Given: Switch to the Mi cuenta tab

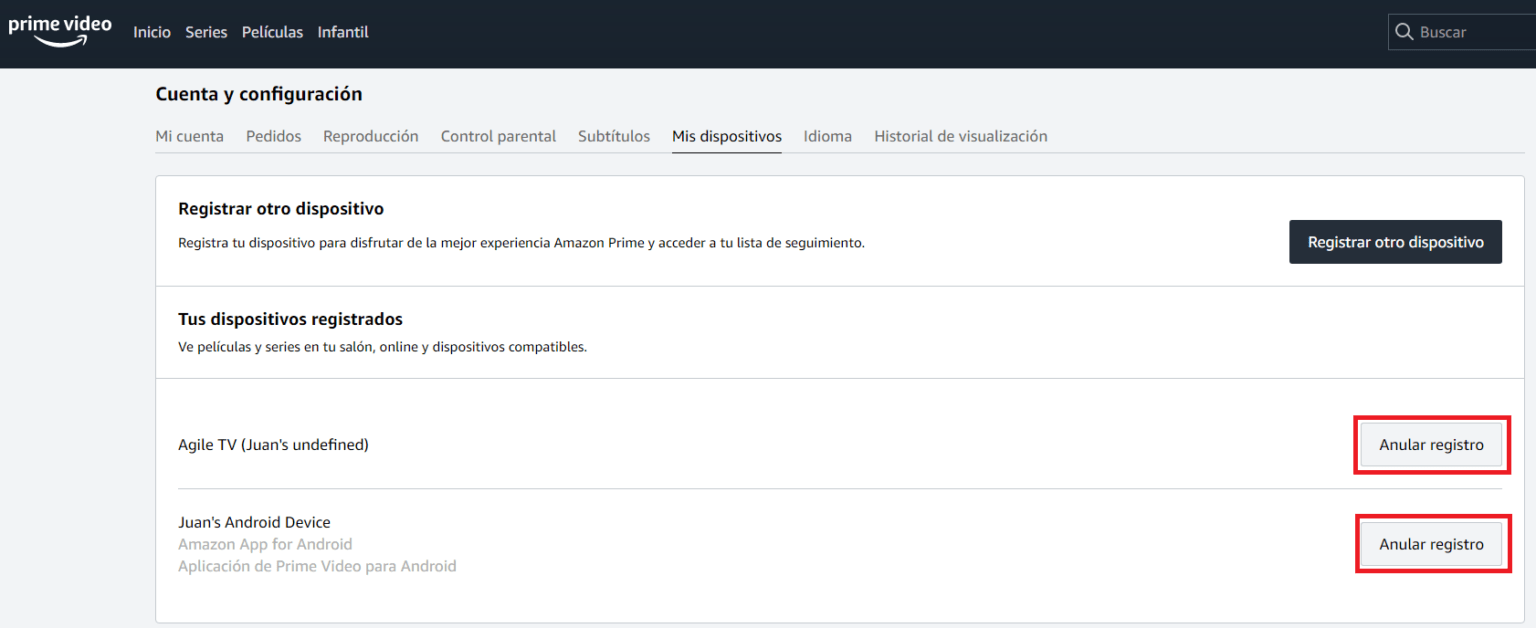Looking at the screenshot, I should tap(190, 136).
